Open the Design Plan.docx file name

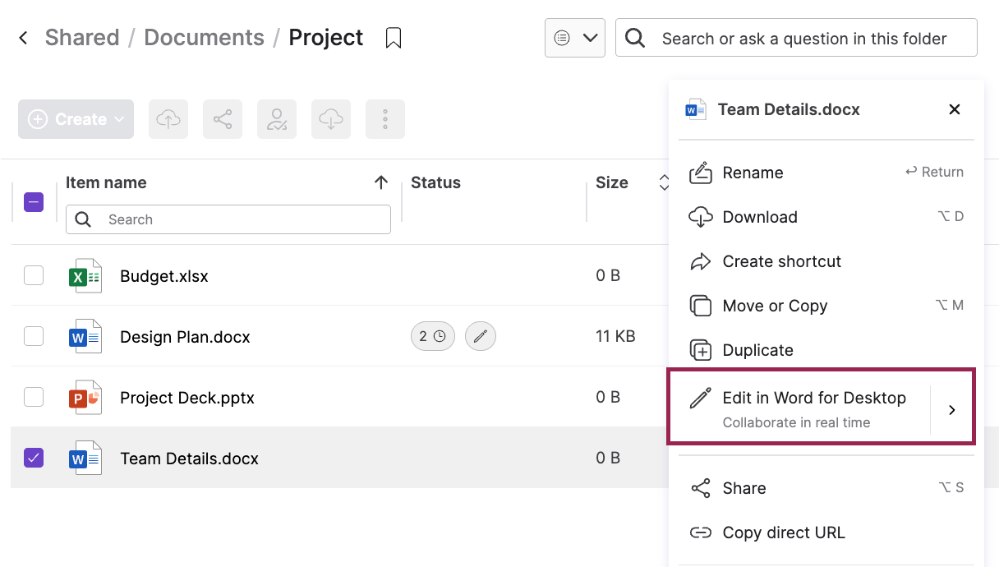point(185,337)
